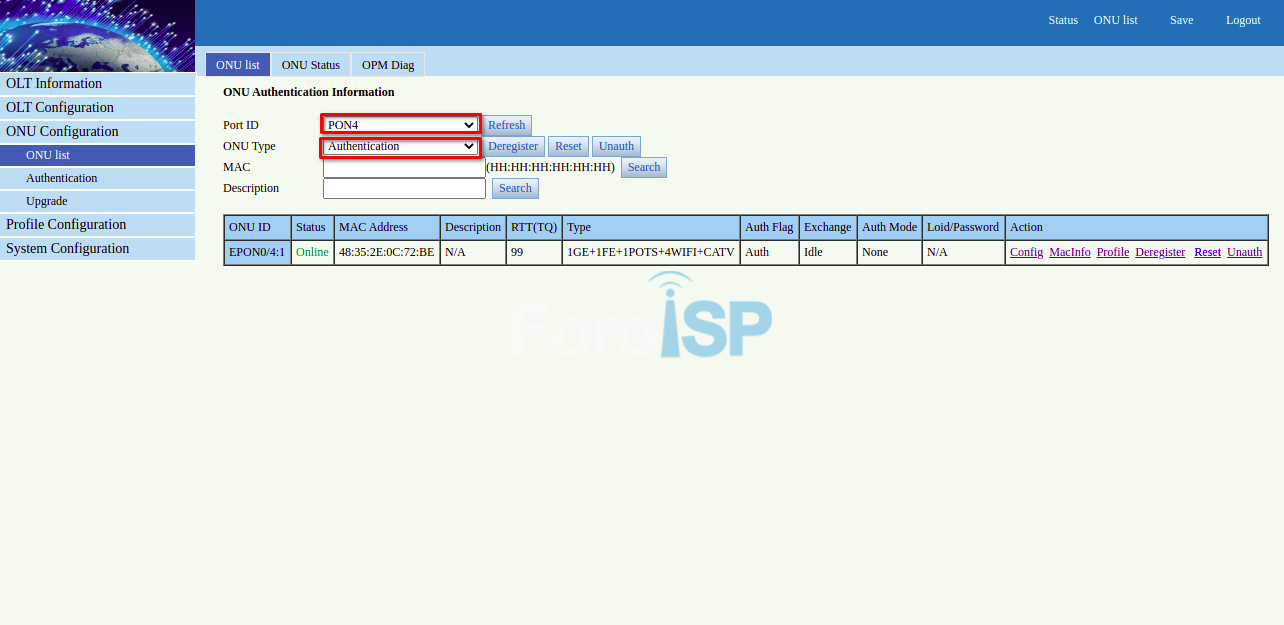Focus the Description input field

click(404, 188)
